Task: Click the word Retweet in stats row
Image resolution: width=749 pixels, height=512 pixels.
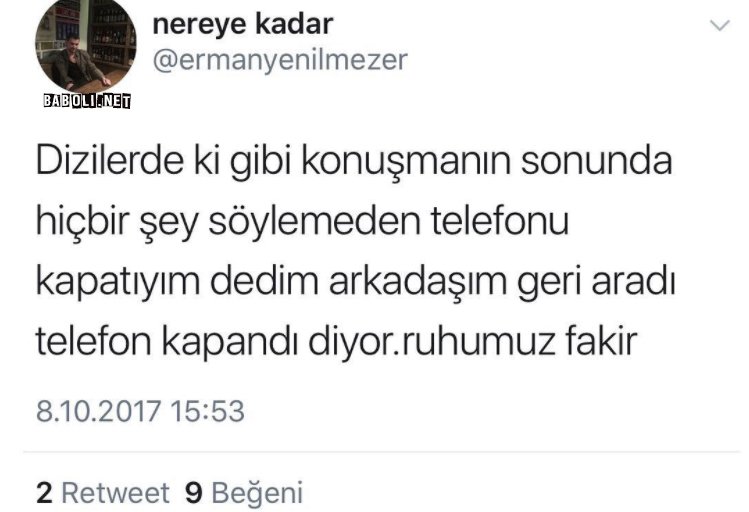Action: [x=115, y=493]
